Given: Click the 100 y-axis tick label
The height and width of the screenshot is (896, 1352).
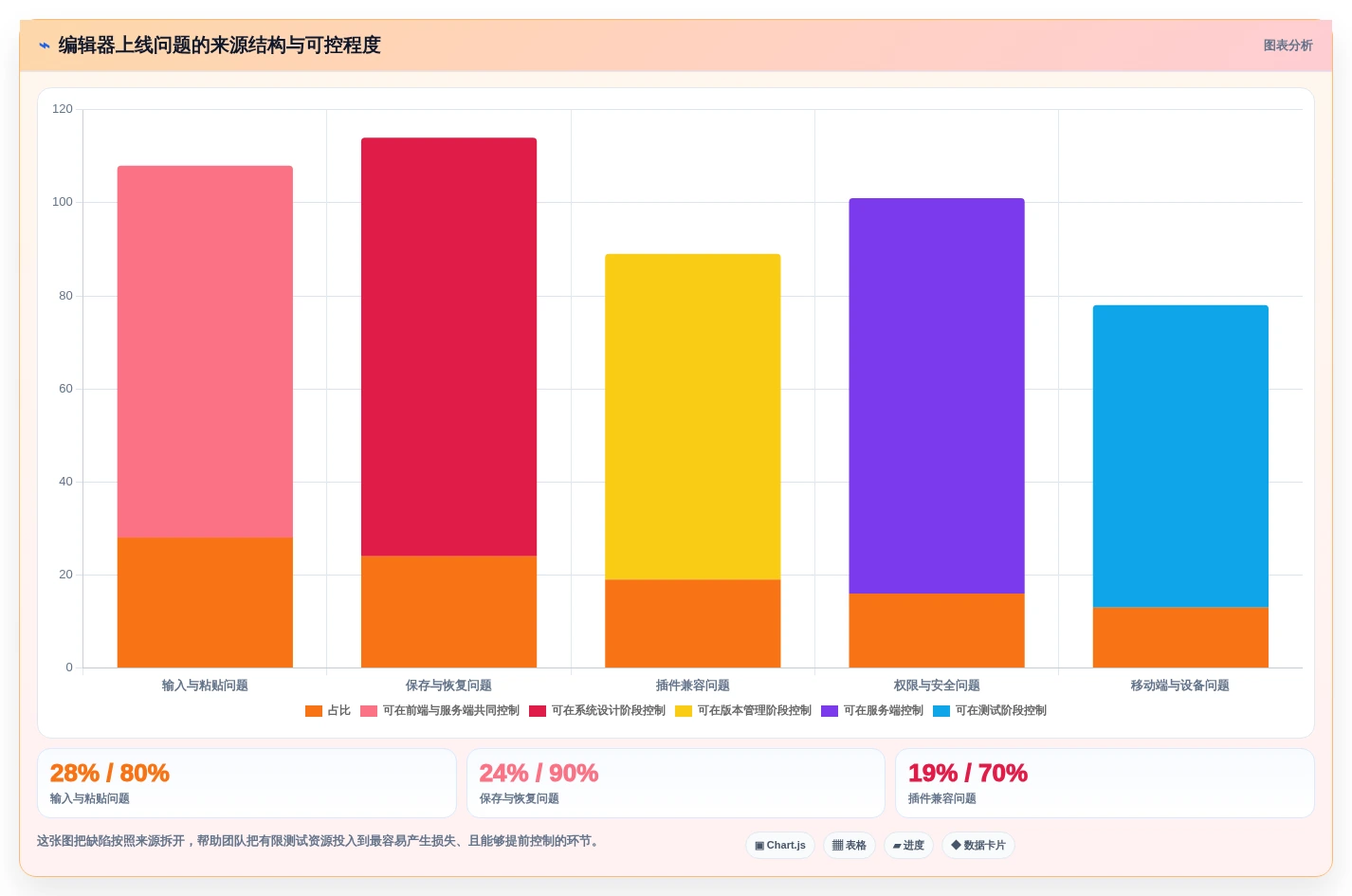Looking at the screenshot, I should [x=63, y=202].
